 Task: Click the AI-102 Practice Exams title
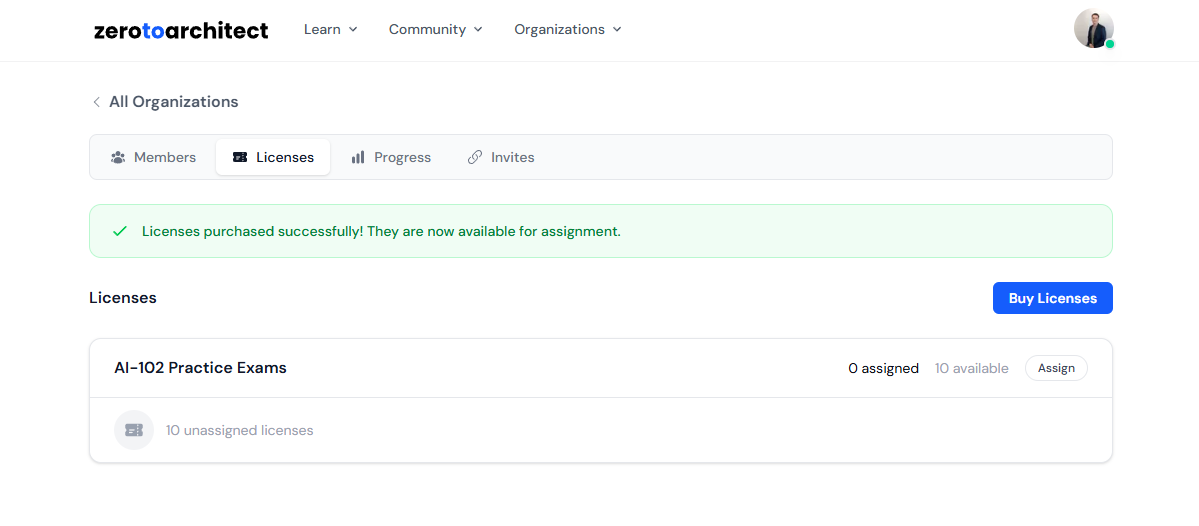tap(200, 368)
